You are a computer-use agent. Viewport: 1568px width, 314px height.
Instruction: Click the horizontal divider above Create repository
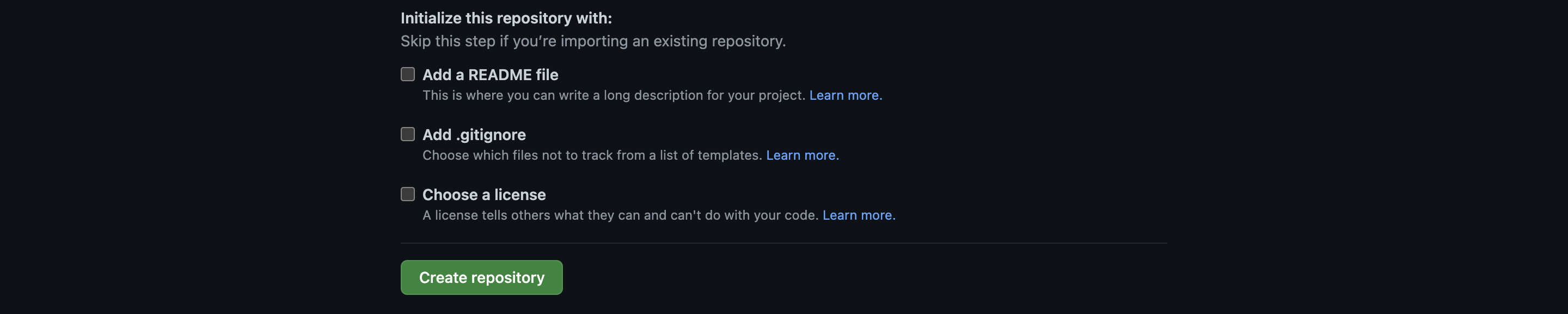[x=783, y=243]
